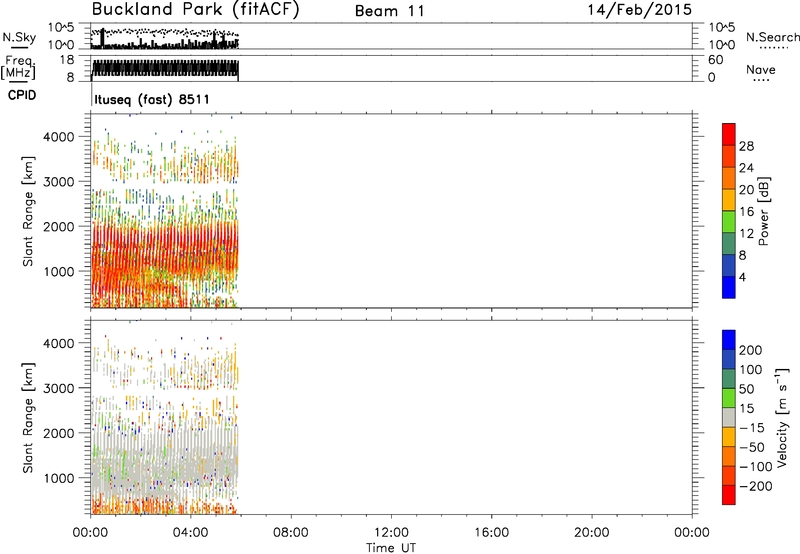This screenshot has height=554, width=800.
Task: Click the blue swatch at bottom of Power colorbar
Action: [729, 287]
